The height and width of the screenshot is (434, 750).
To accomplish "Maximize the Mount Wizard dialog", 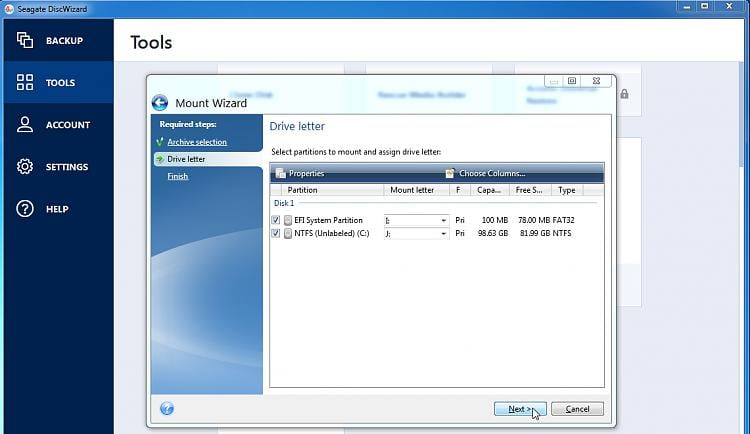I will pos(572,81).
